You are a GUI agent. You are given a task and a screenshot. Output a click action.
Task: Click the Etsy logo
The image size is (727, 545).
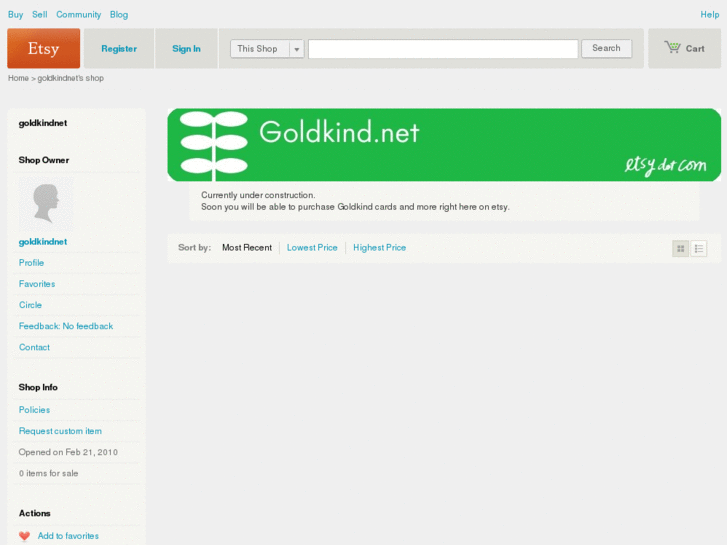pyautogui.click(x=44, y=48)
